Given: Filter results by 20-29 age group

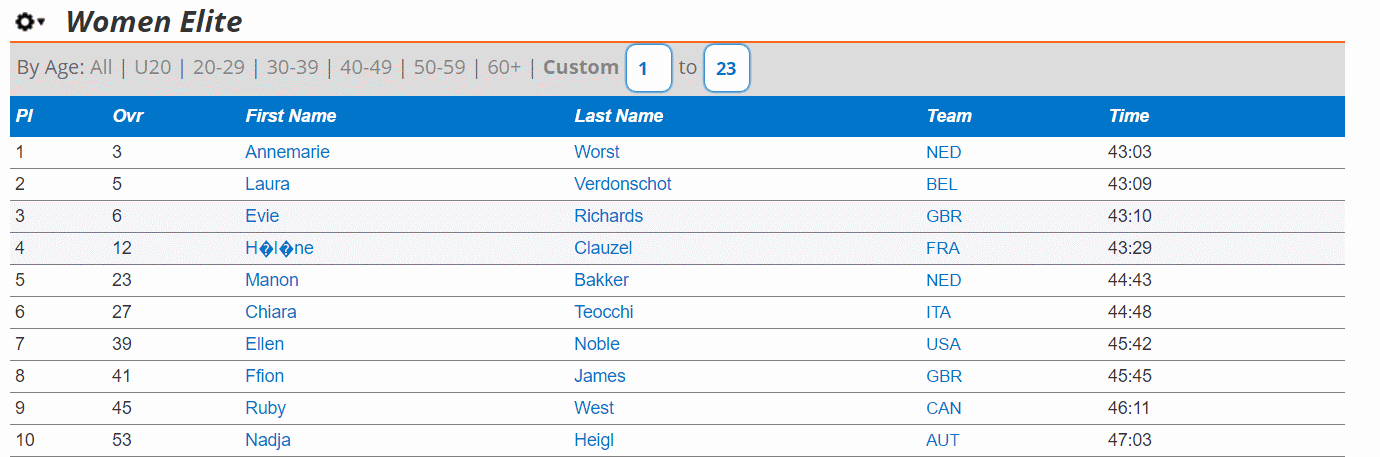Looking at the screenshot, I should [219, 67].
